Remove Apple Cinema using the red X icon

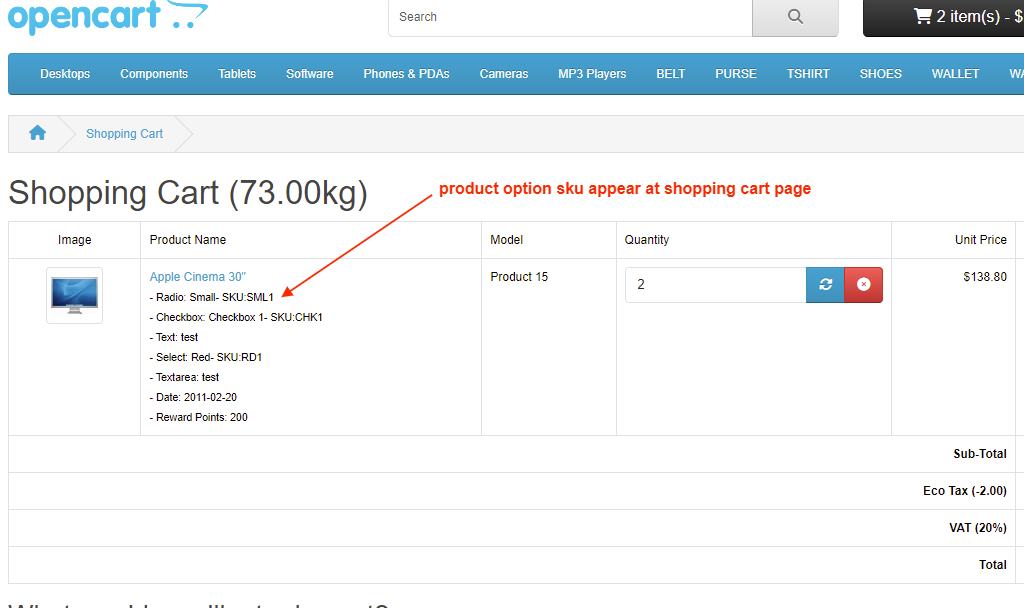863,284
